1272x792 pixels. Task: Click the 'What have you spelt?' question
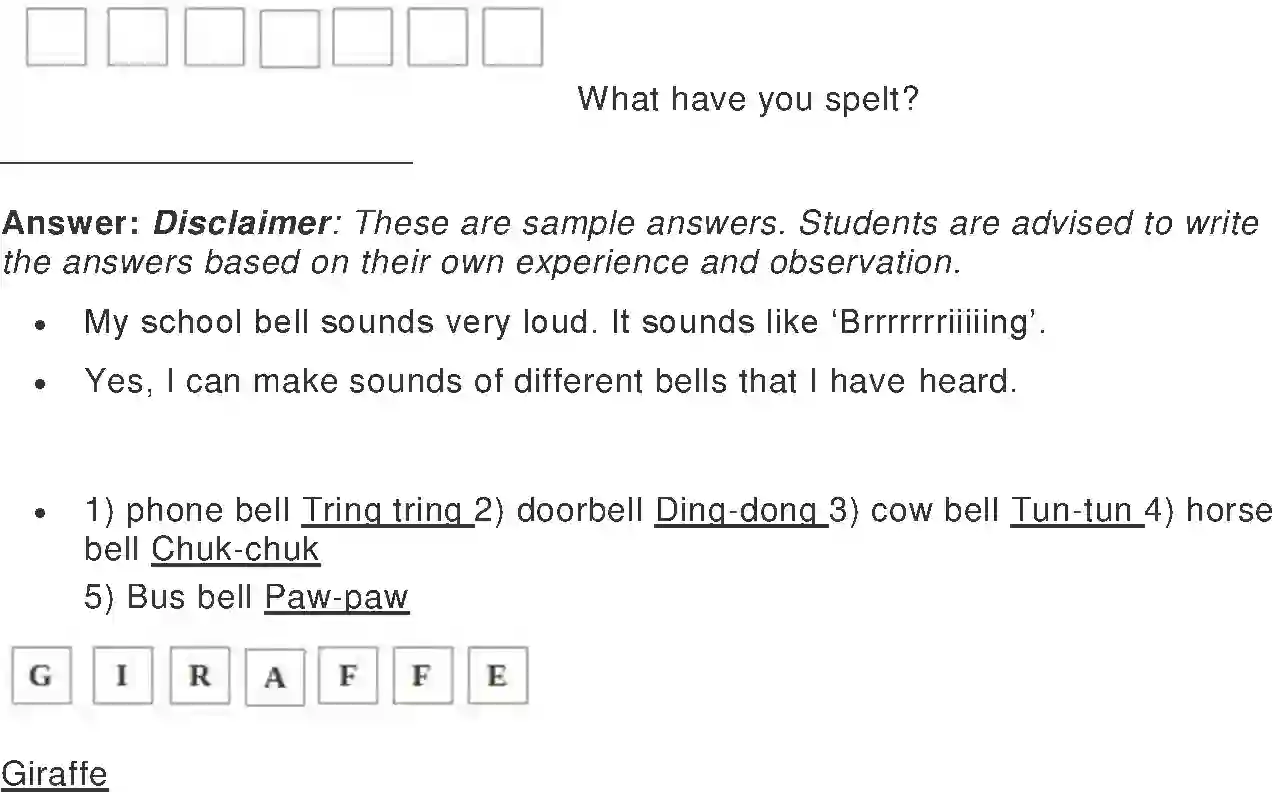coord(747,99)
